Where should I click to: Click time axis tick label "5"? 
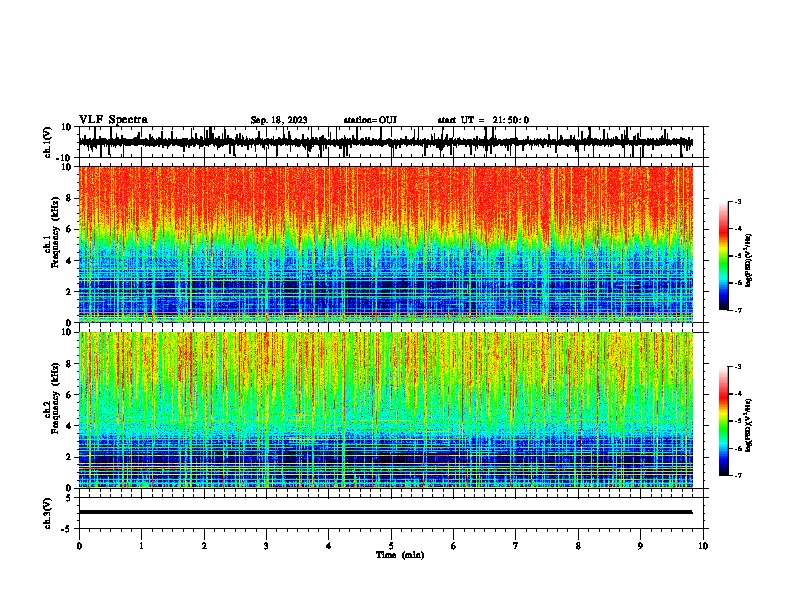coord(391,546)
